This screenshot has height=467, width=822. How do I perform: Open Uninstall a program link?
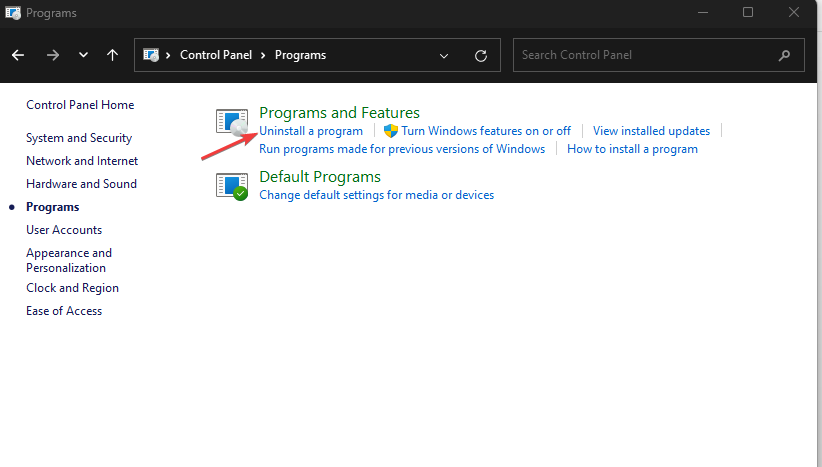311,131
